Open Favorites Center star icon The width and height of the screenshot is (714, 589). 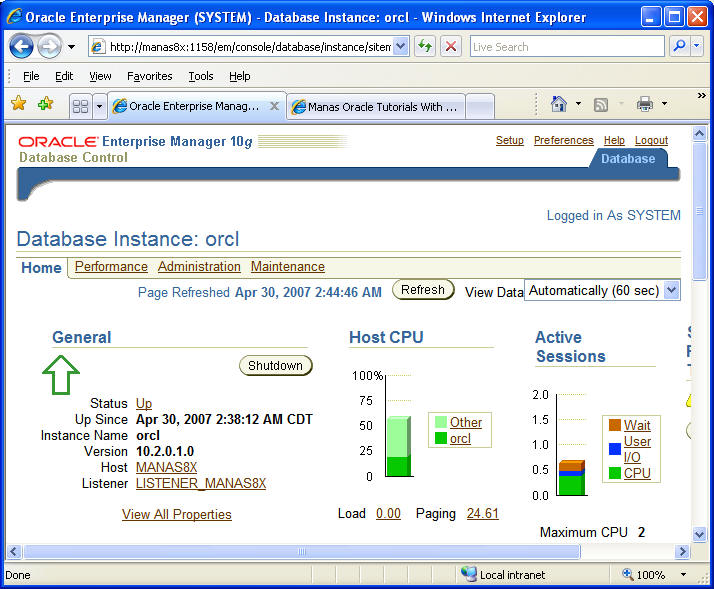[19, 104]
